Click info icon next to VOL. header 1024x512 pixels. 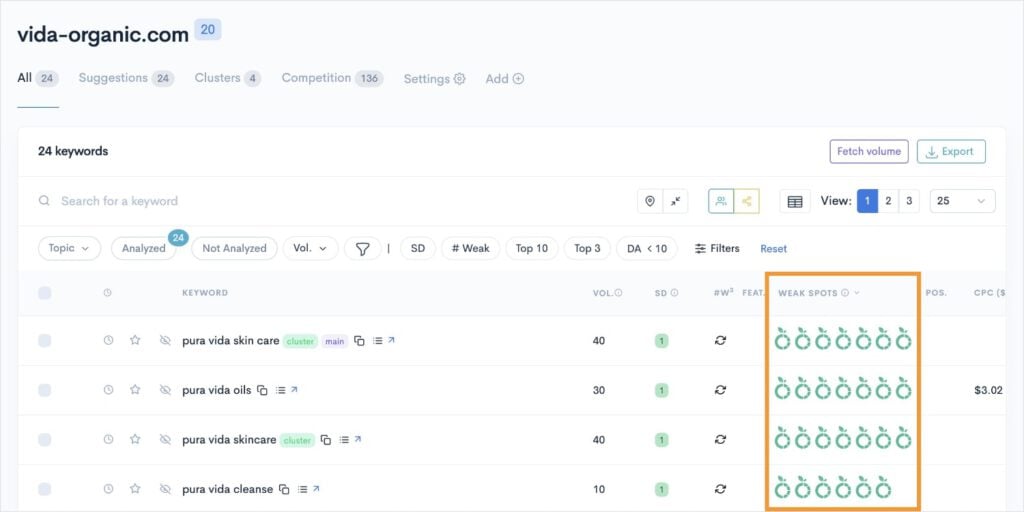pos(618,293)
